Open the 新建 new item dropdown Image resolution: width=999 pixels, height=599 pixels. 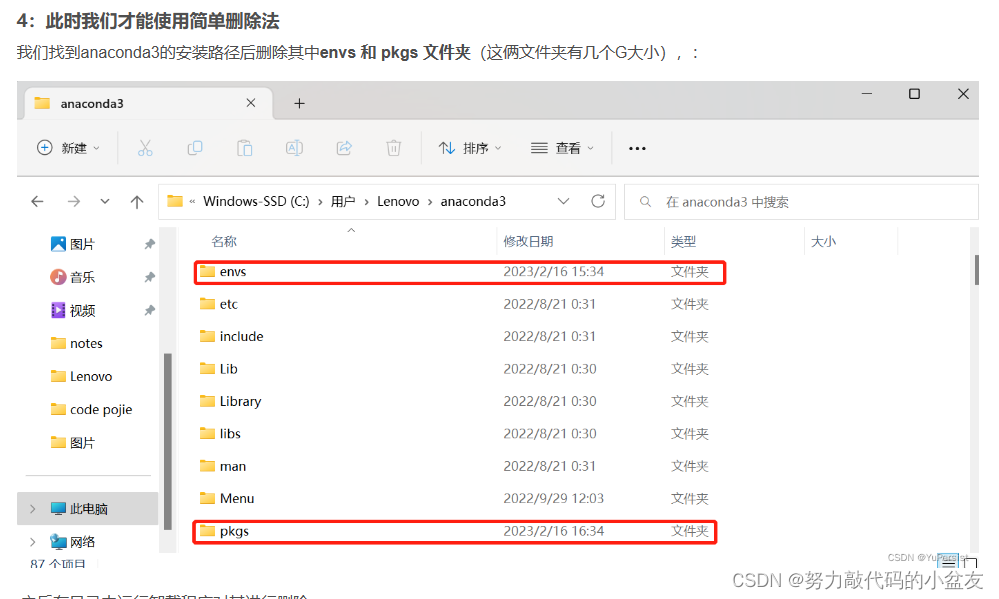click(68, 147)
